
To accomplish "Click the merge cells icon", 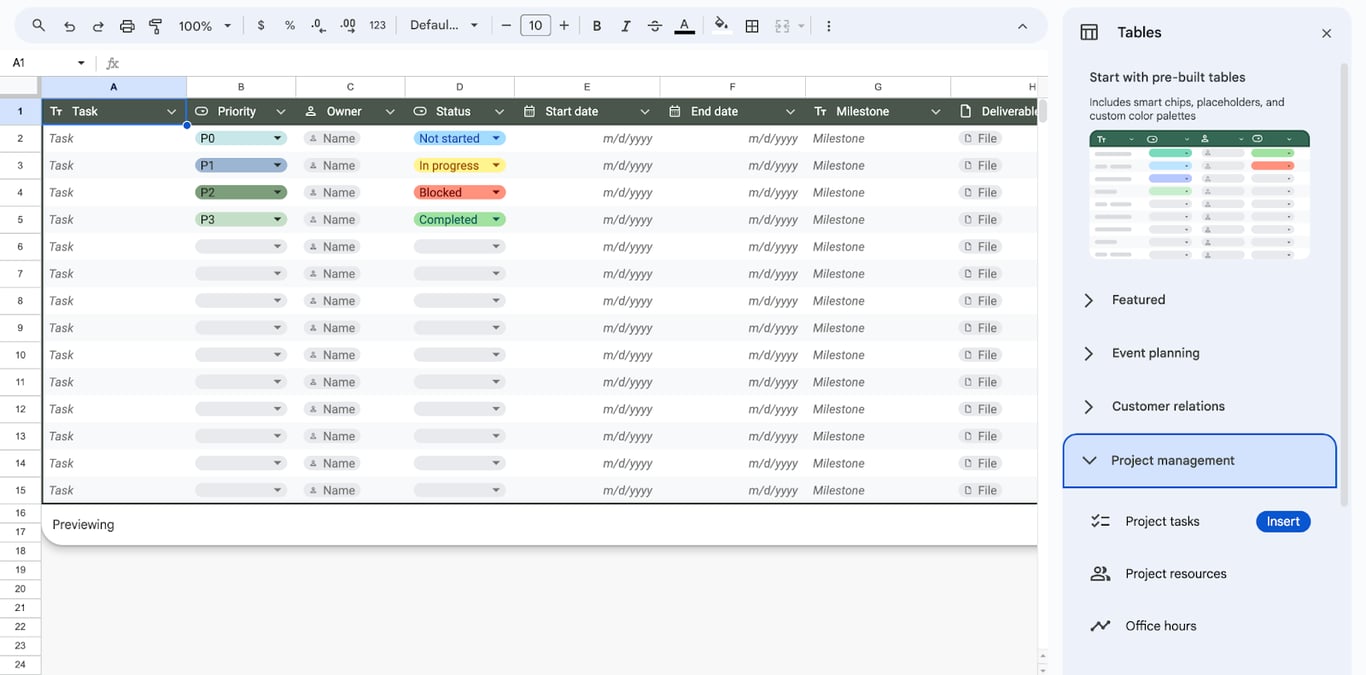I will [x=783, y=26].
